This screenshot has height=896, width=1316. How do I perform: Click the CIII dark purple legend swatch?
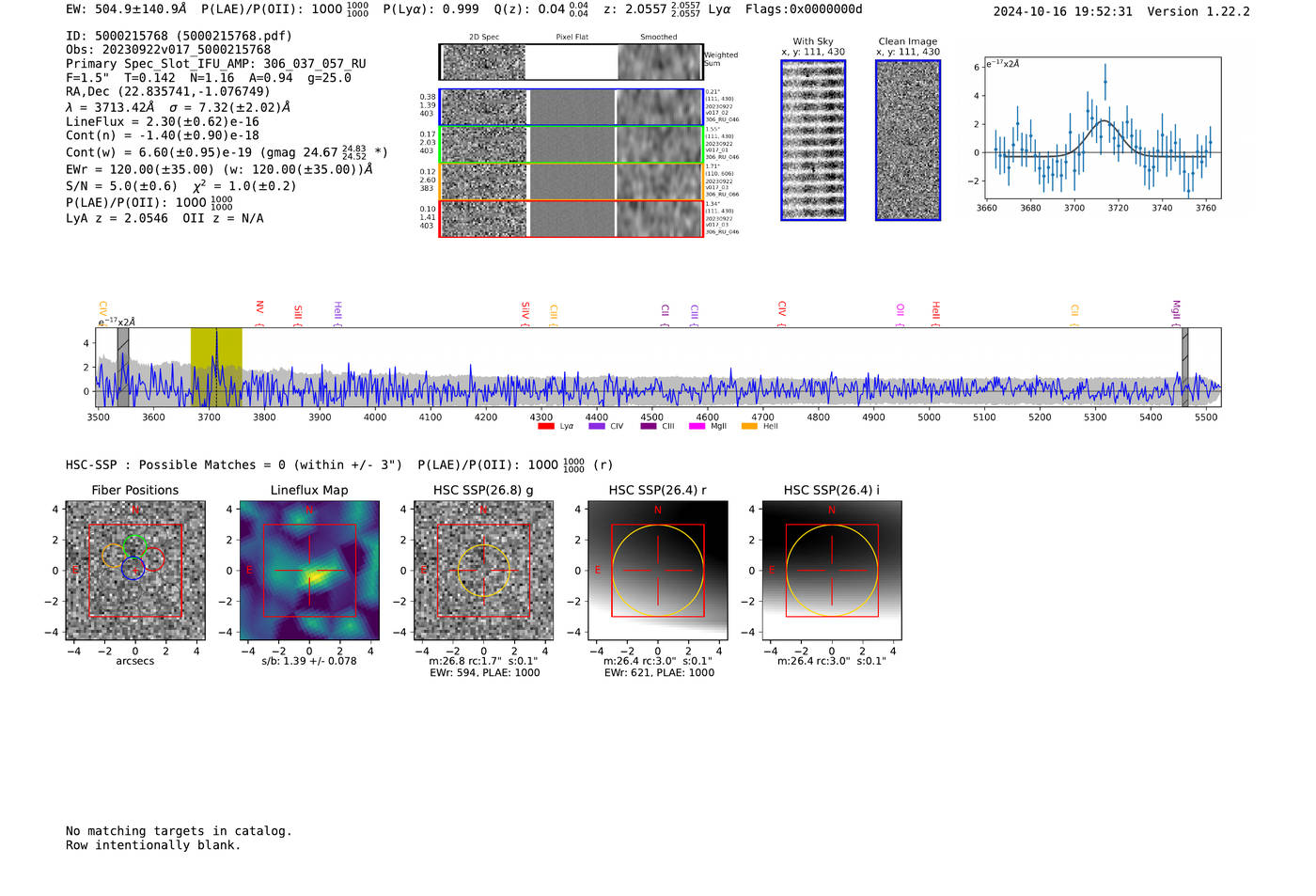coord(648,427)
